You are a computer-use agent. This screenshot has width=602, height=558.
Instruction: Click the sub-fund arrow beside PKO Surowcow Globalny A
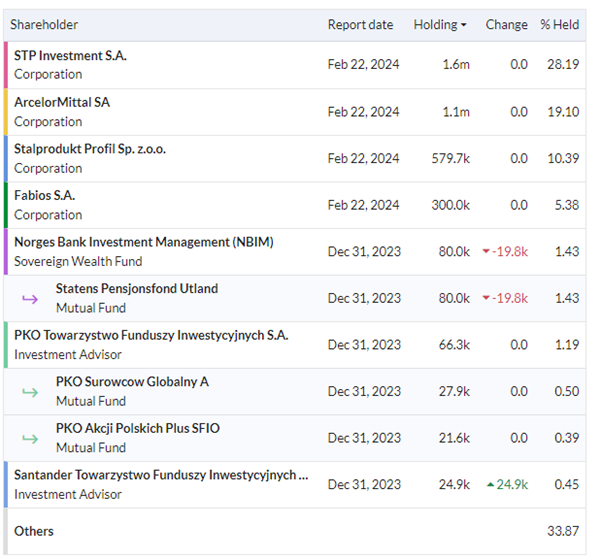[30, 392]
